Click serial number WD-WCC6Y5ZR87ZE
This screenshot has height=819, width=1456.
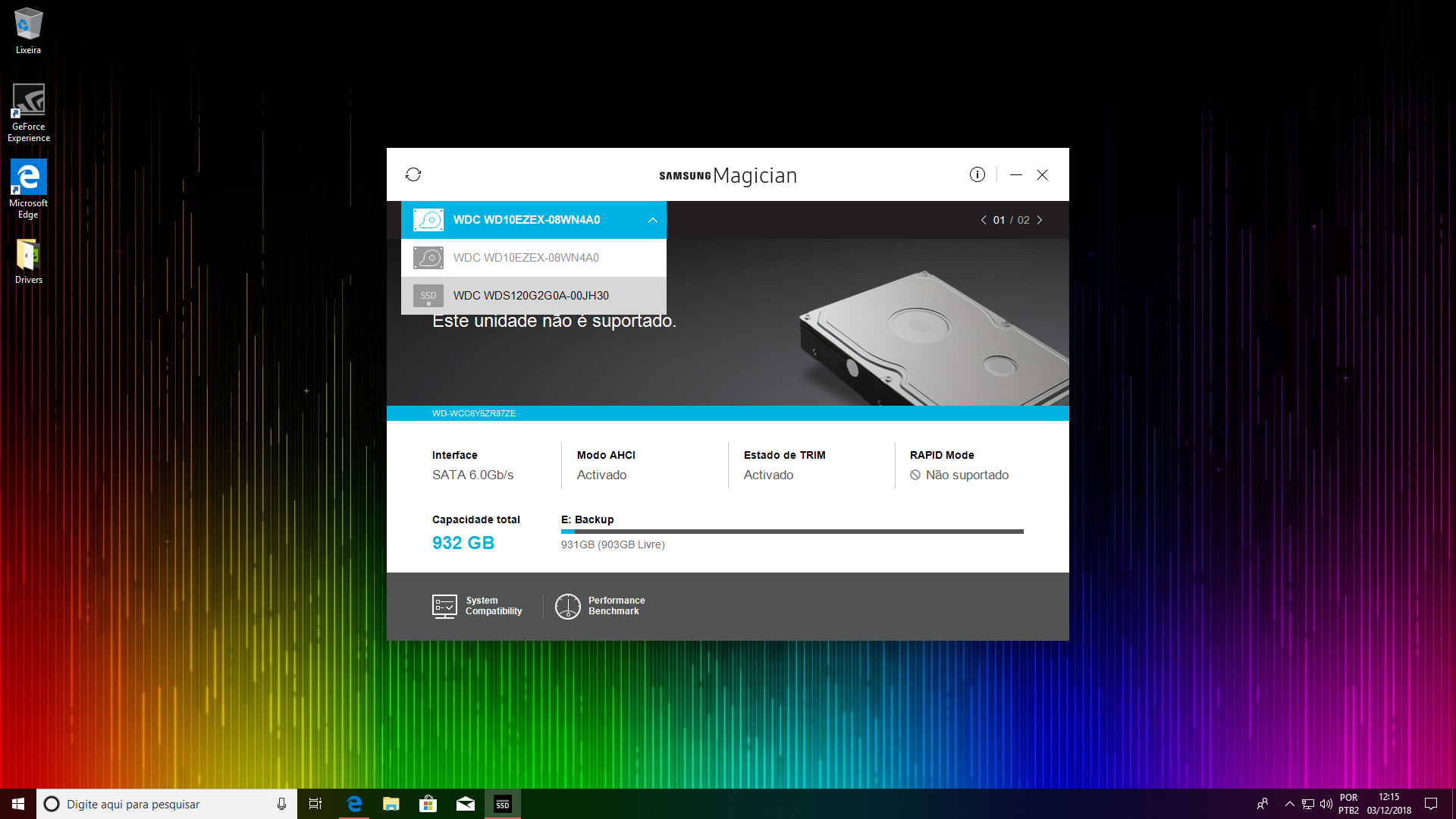coord(474,413)
